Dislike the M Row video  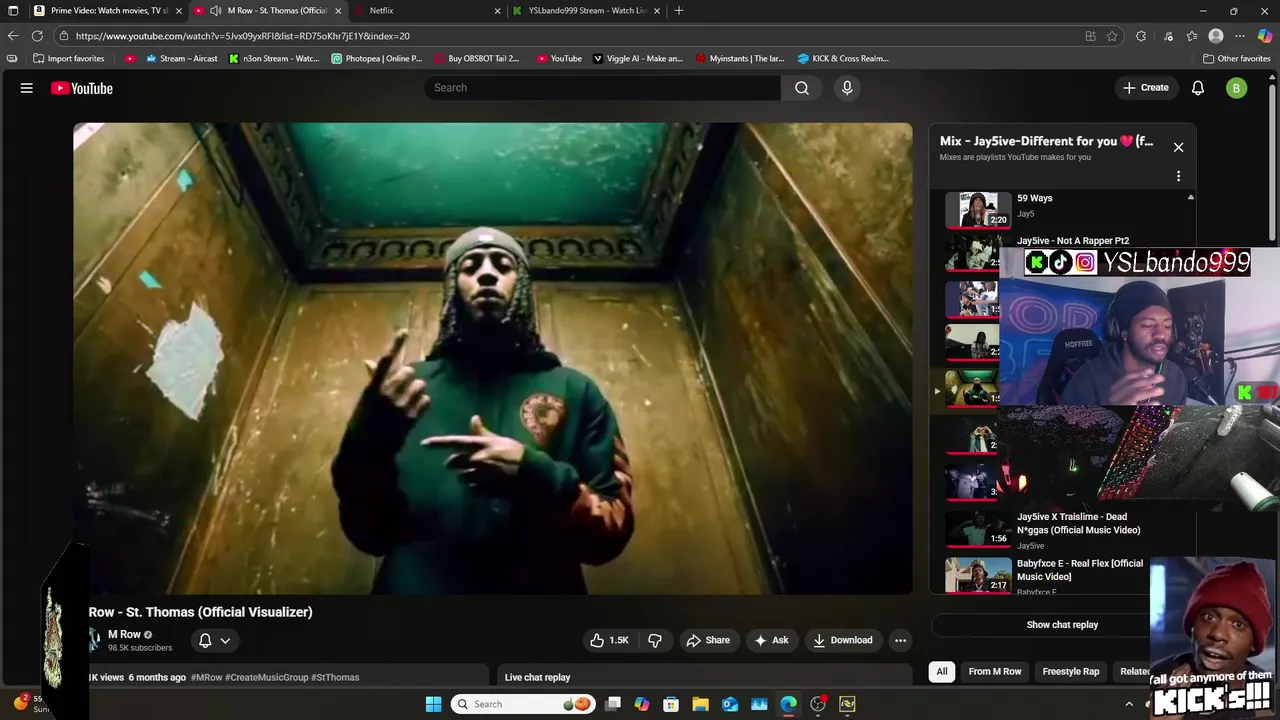point(655,640)
